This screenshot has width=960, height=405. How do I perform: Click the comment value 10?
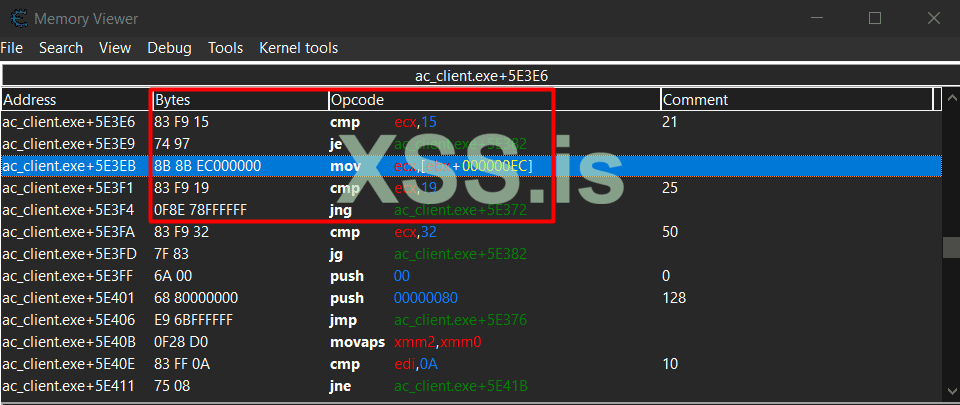tap(670, 364)
